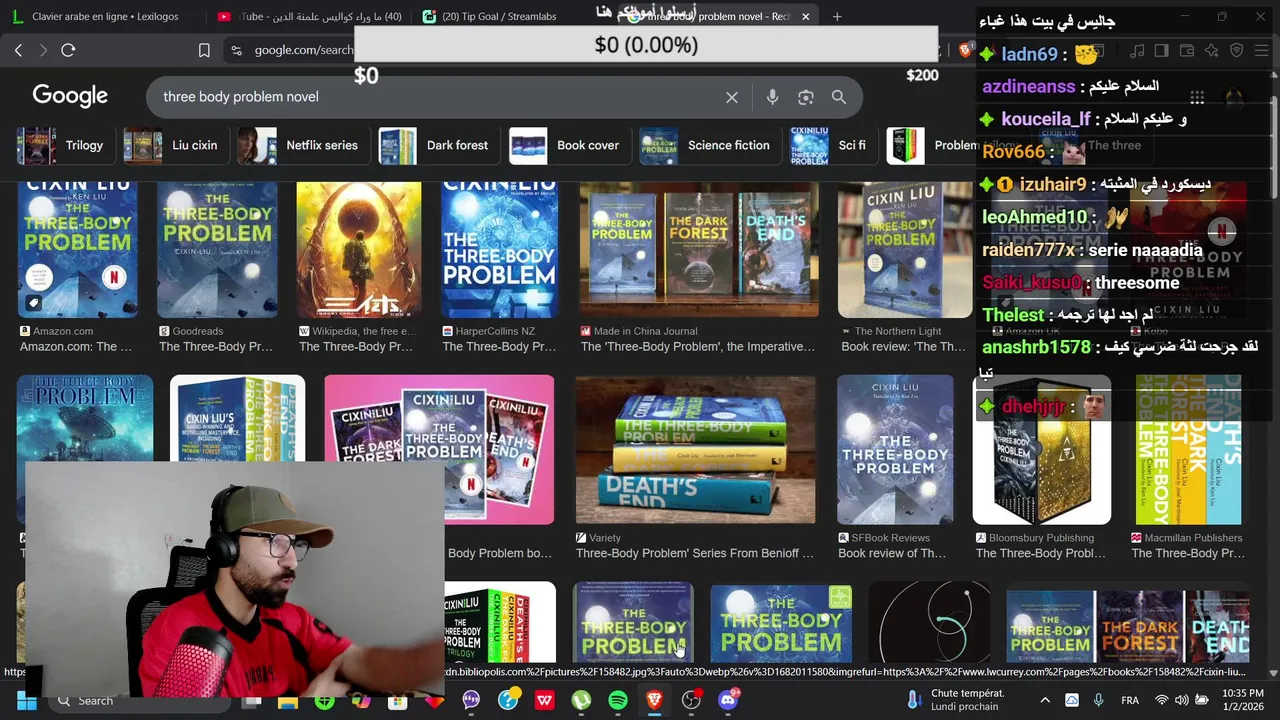The width and height of the screenshot is (1280, 720).
Task: Open the Goodreads book cover image
Action: point(217,249)
